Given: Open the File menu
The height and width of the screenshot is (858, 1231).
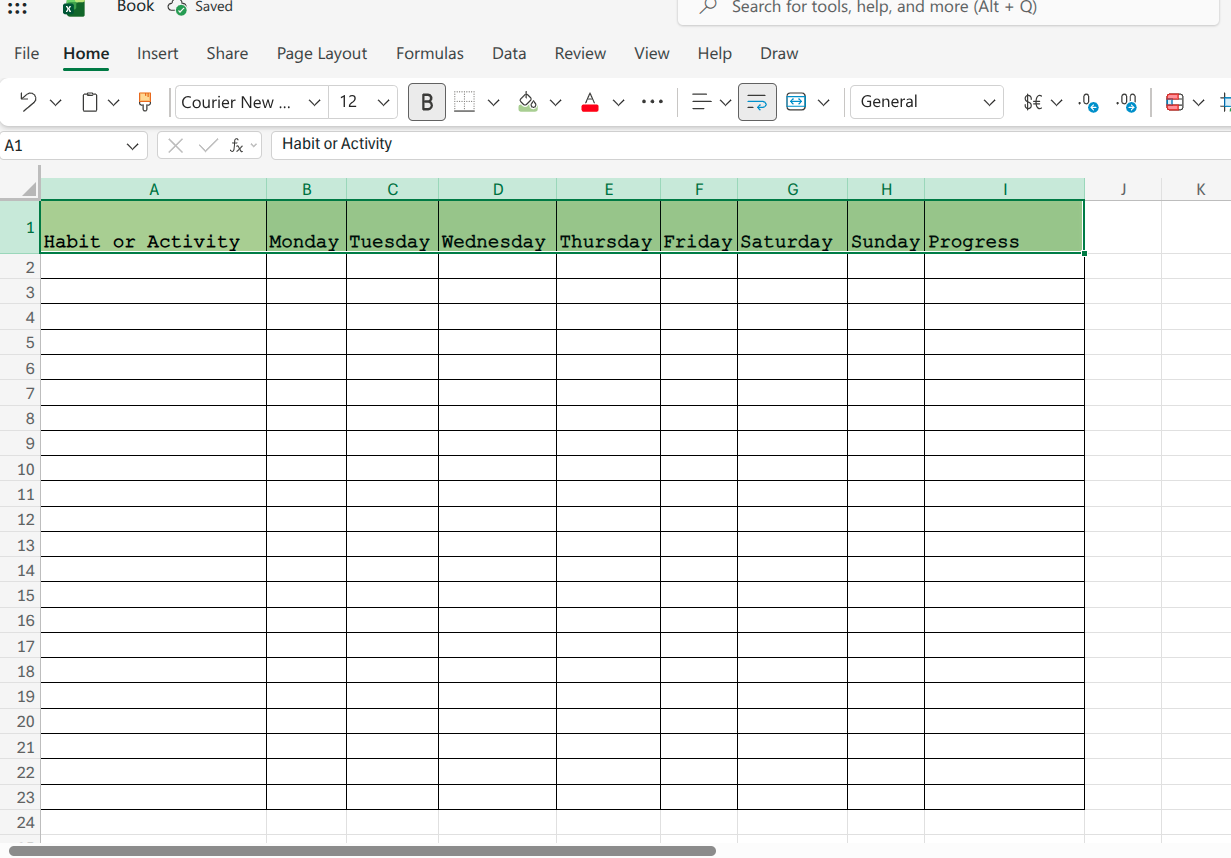Looking at the screenshot, I should [x=27, y=54].
